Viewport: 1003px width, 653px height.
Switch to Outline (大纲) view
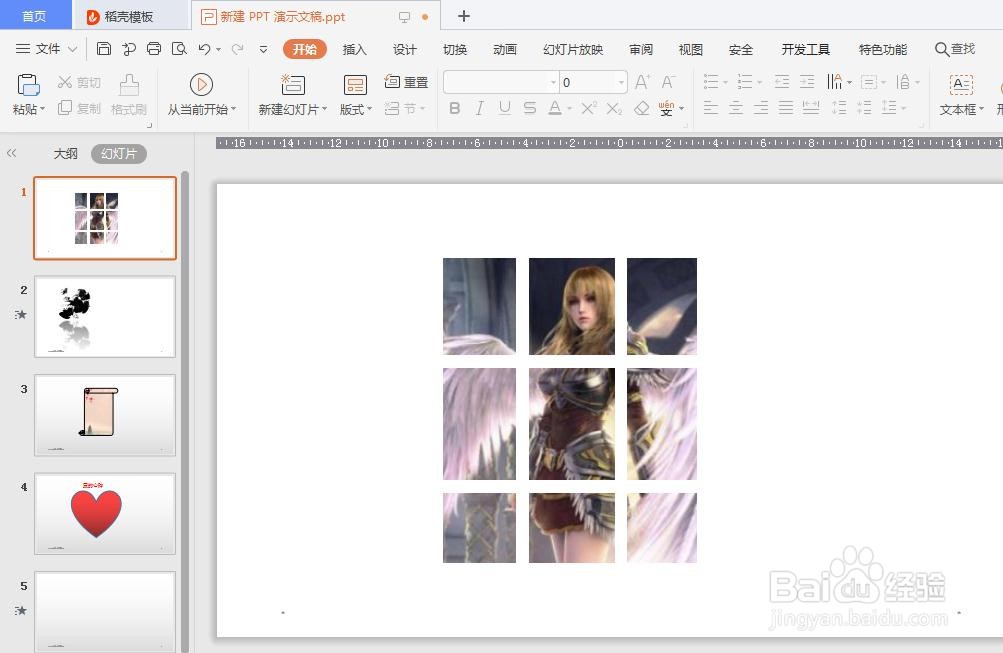click(x=65, y=153)
